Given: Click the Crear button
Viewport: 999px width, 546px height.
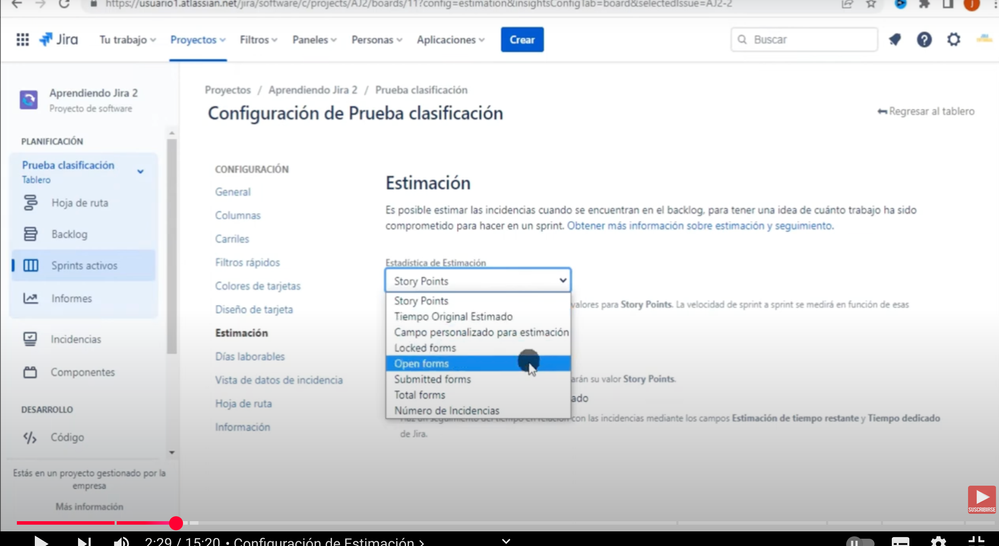Looking at the screenshot, I should [x=522, y=40].
